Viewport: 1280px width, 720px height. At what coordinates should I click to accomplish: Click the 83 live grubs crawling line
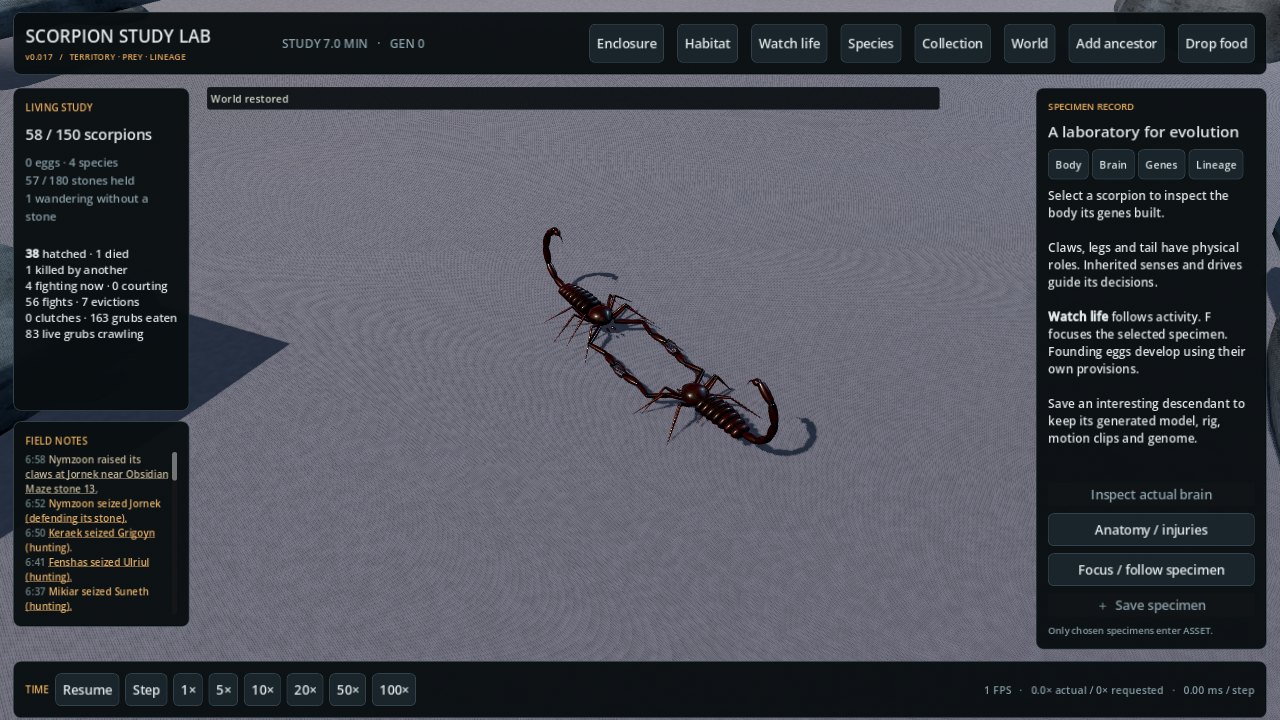(84, 334)
